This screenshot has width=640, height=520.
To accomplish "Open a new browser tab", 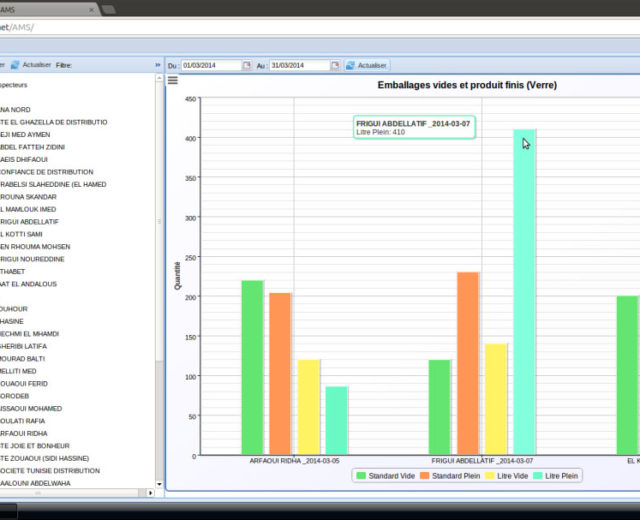I will [x=108, y=8].
